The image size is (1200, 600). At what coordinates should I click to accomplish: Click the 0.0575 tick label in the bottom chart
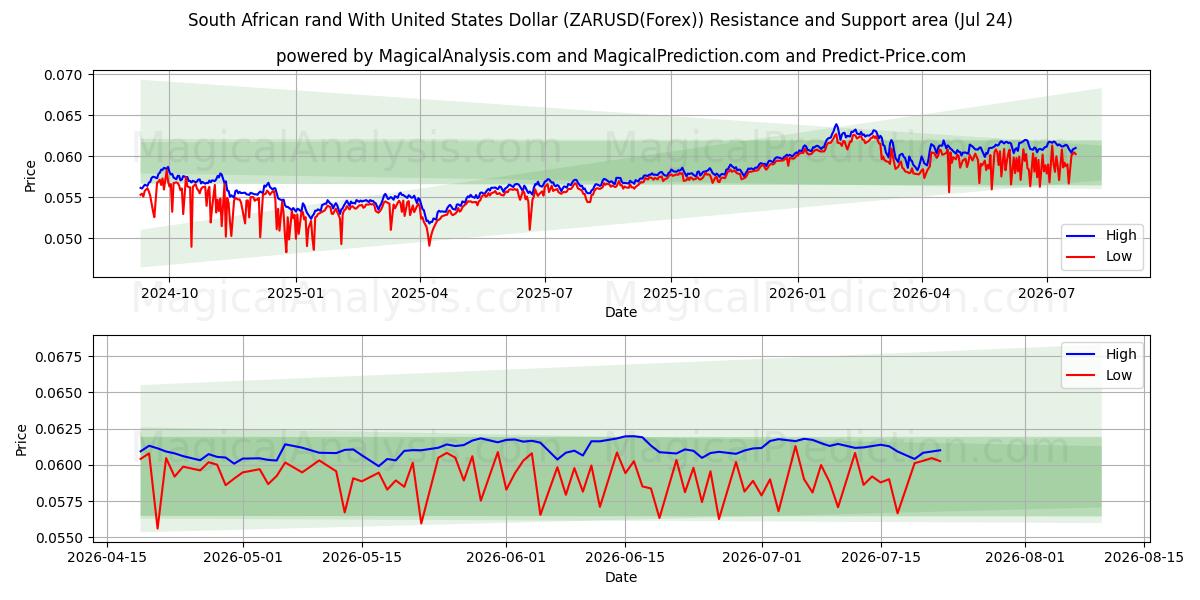61,502
